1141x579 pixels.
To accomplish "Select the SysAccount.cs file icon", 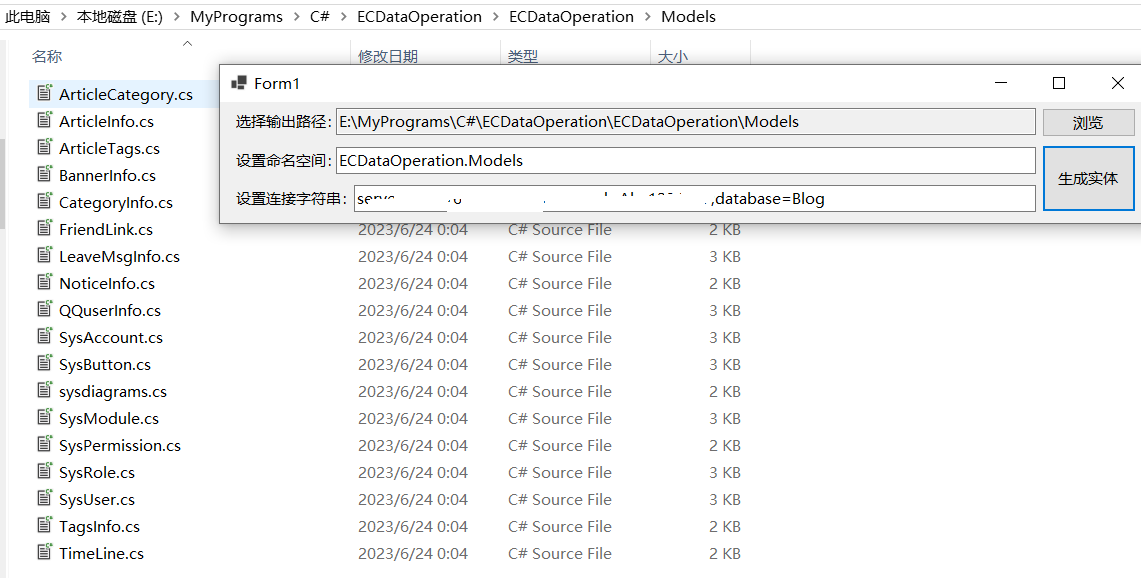I will pyautogui.click(x=45, y=335).
